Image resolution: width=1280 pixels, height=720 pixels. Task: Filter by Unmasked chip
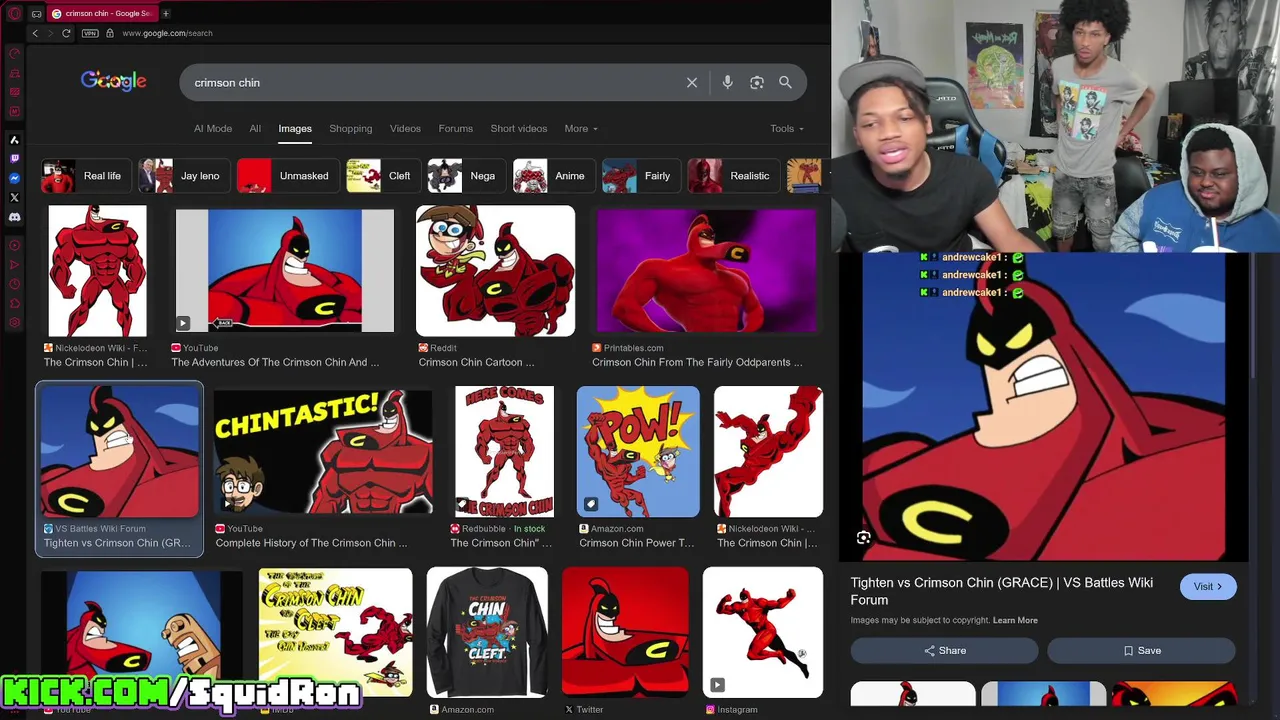coord(287,176)
